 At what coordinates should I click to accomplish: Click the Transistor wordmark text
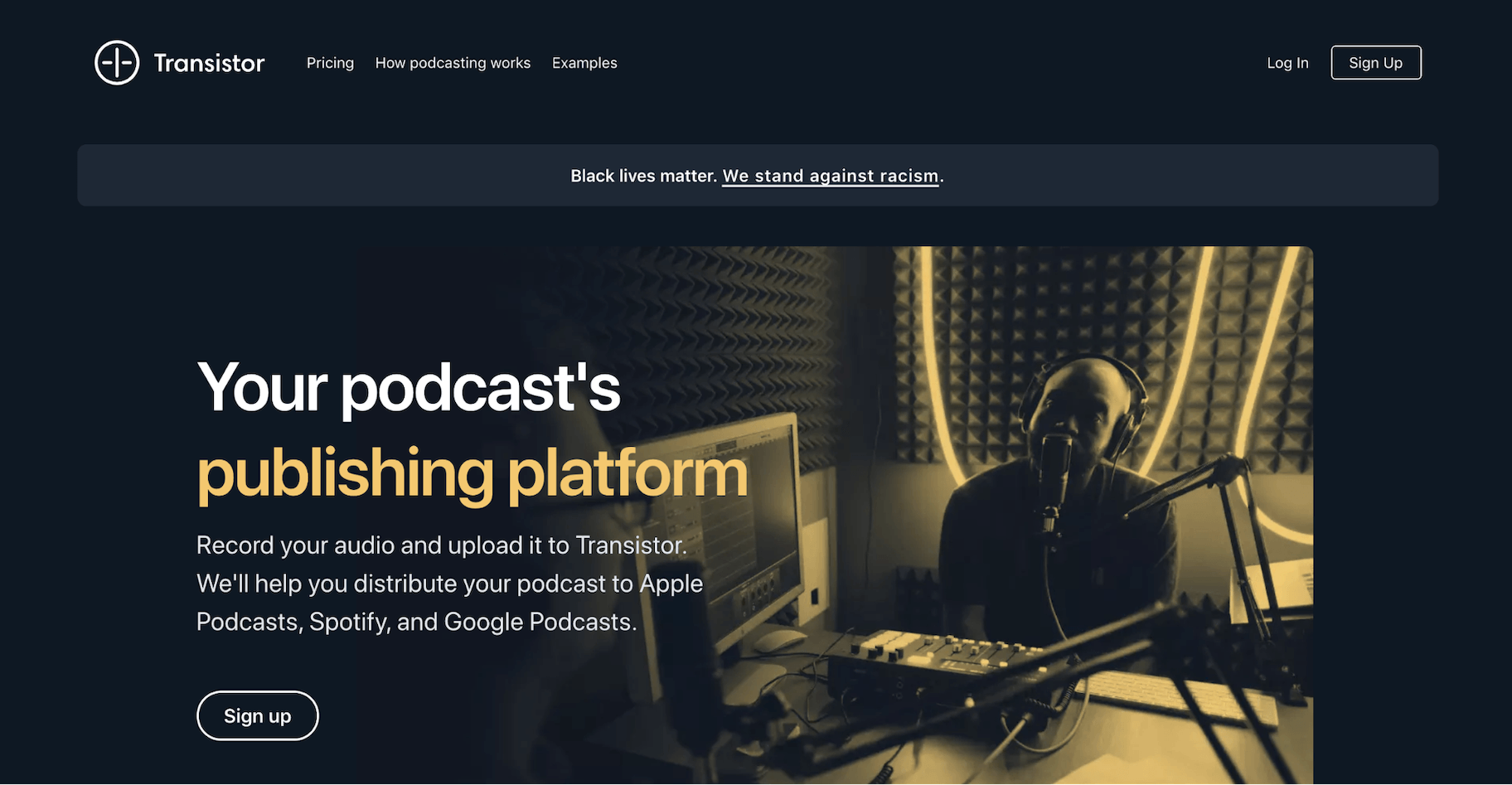pyautogui.click(x=209, y=63)
